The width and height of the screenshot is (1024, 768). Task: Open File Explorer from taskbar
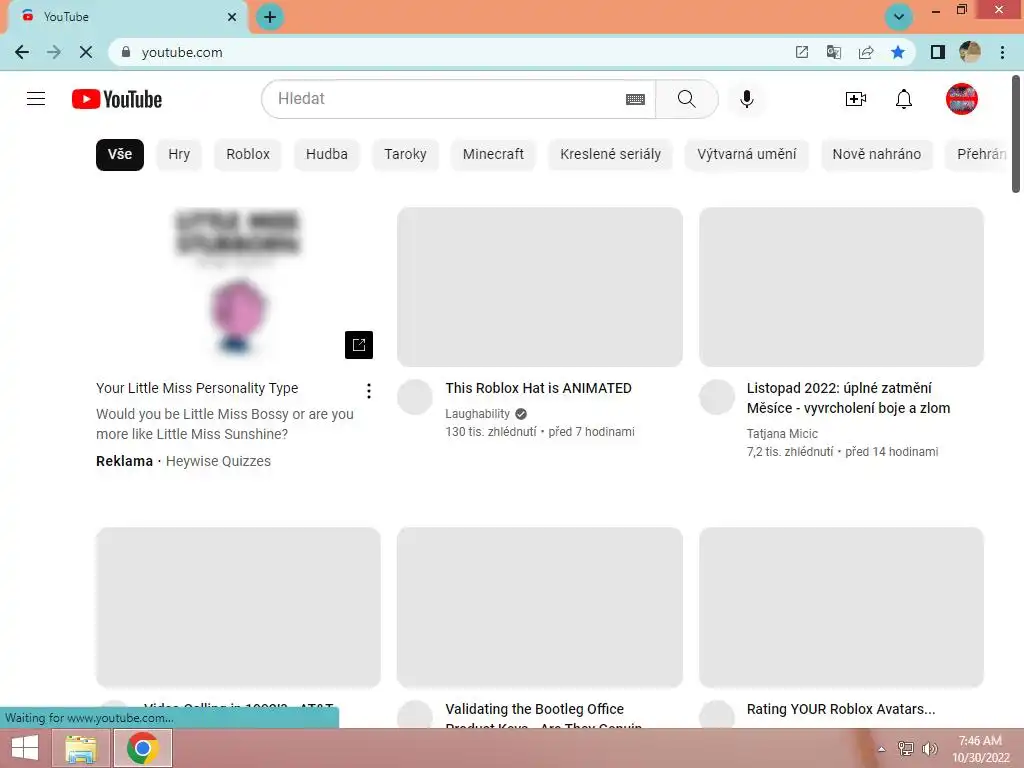click(80, 748)
